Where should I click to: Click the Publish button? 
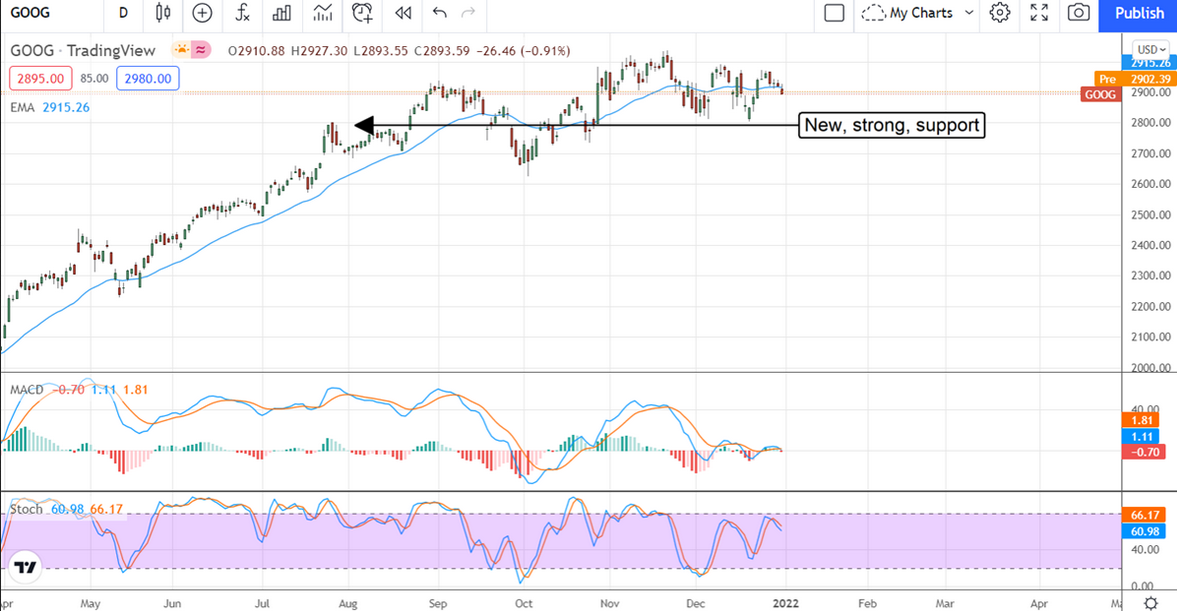click(x=1139, y=14)
